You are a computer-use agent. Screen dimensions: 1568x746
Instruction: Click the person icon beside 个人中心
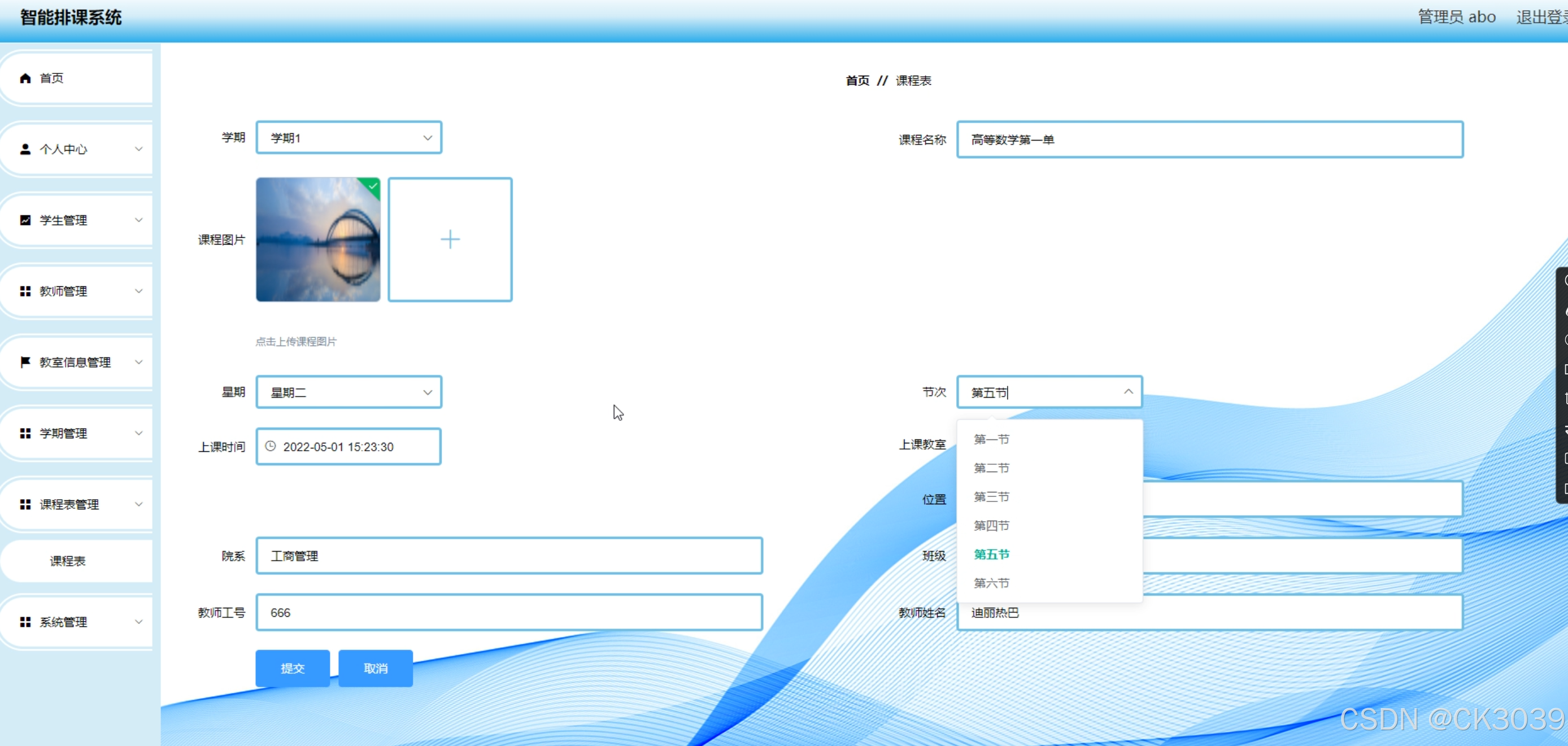coord(25,149)
